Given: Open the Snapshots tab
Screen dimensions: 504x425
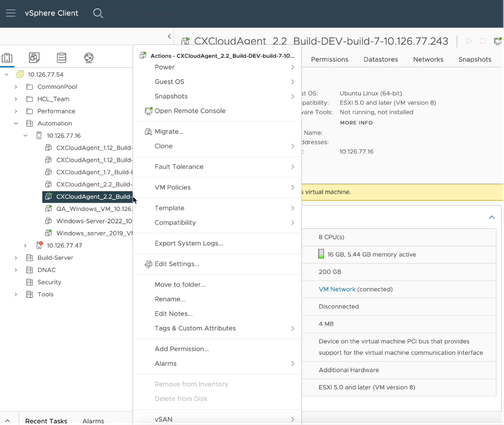Looking at the screenshot, I should click(x=475, y=59).
